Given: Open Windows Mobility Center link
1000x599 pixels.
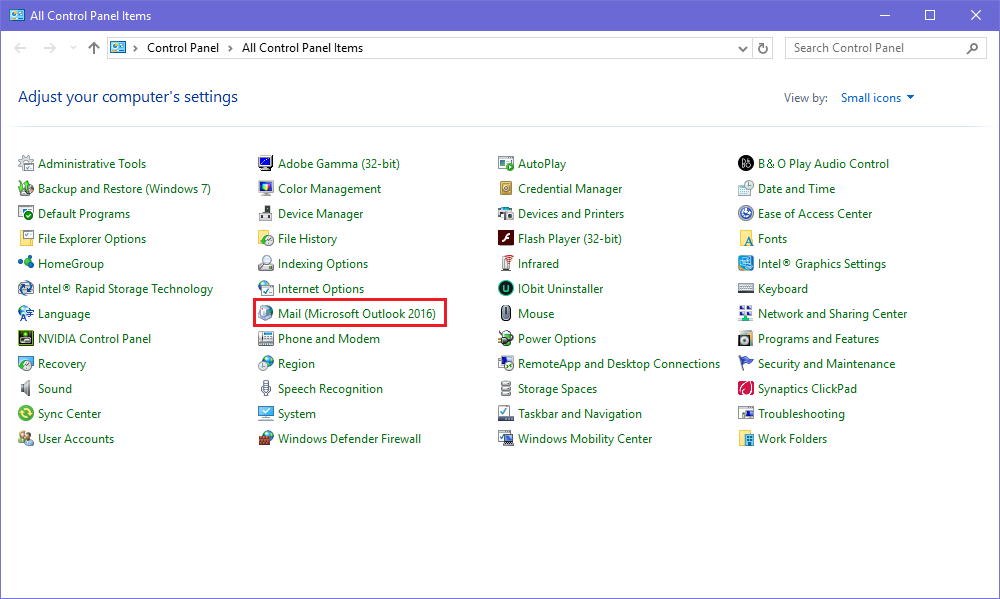Looking at the screenshot, I should point(585,439).
